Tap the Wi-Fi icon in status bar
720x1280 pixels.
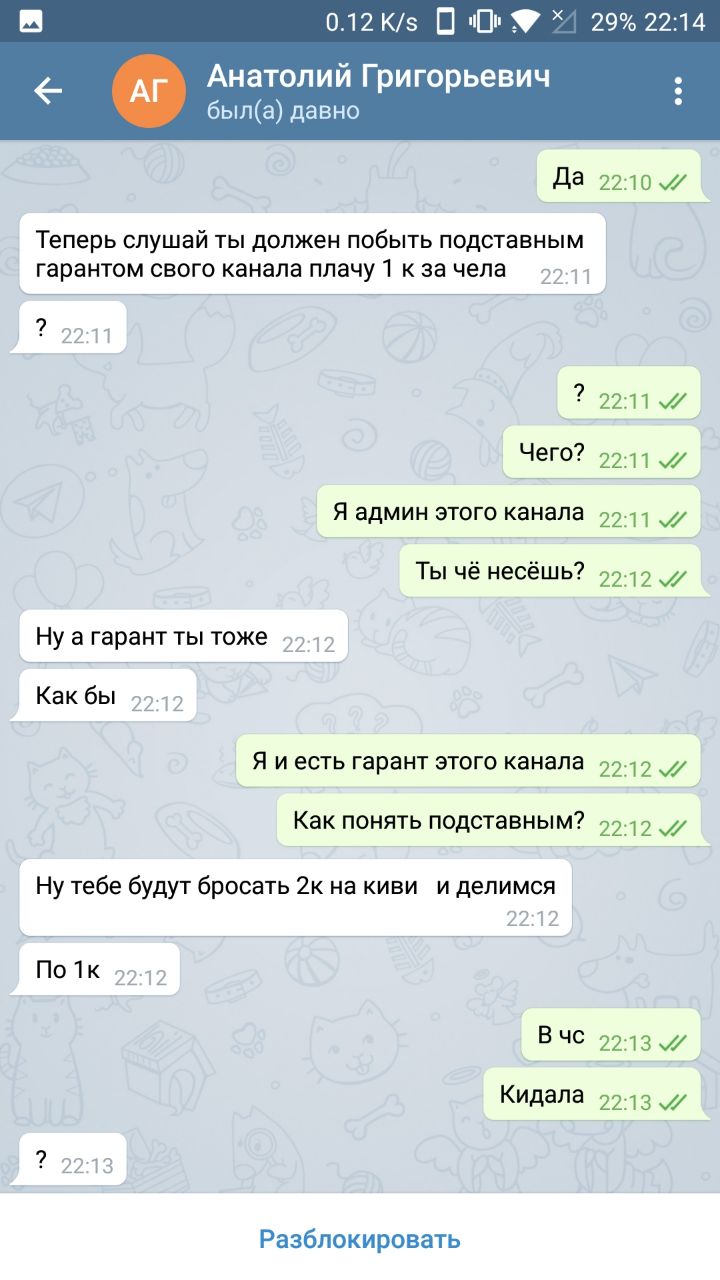pyautogui.click(x=524, y=21)
